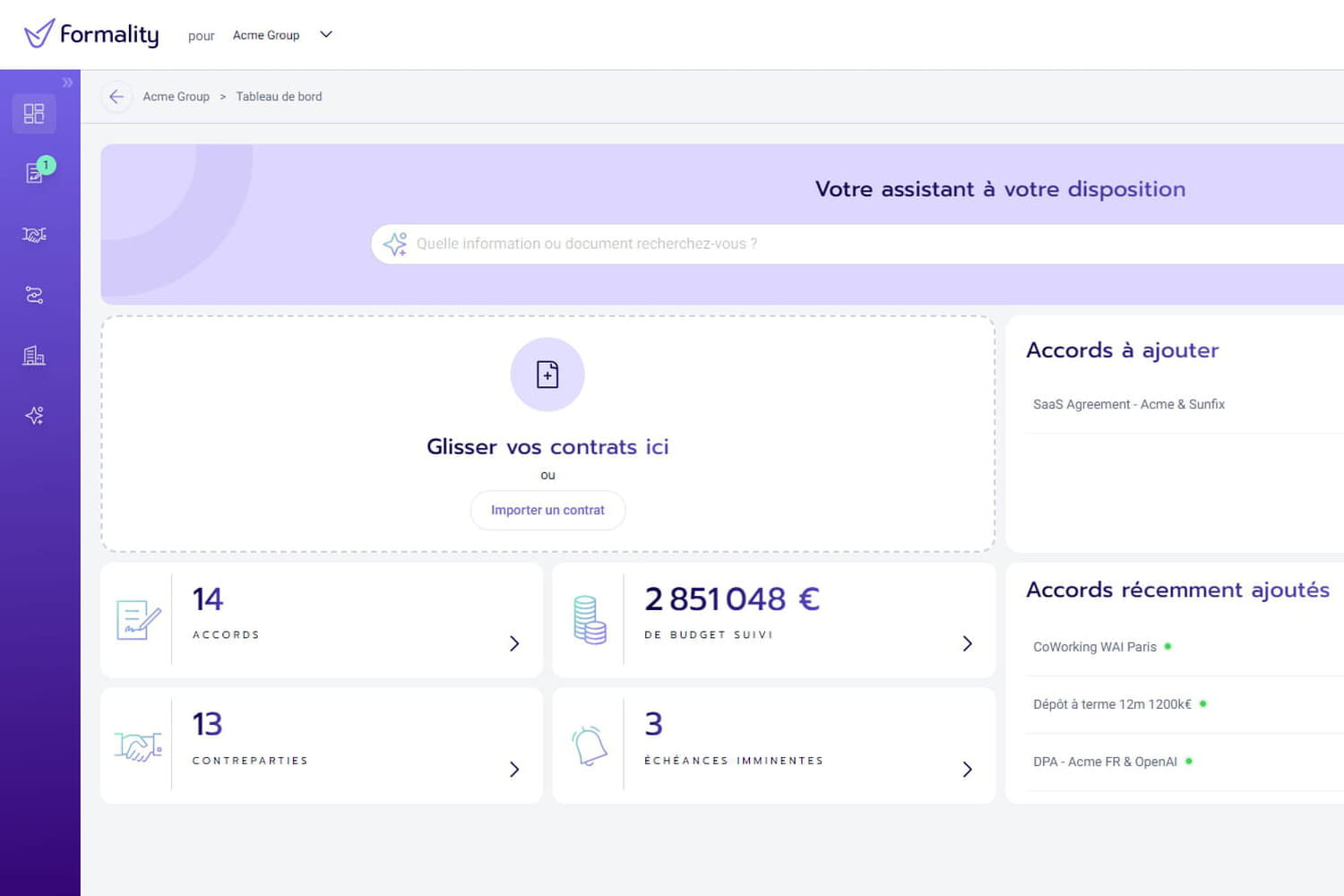
Task: Open the 14 Accords card arrow
Action: tap(514, 643)
